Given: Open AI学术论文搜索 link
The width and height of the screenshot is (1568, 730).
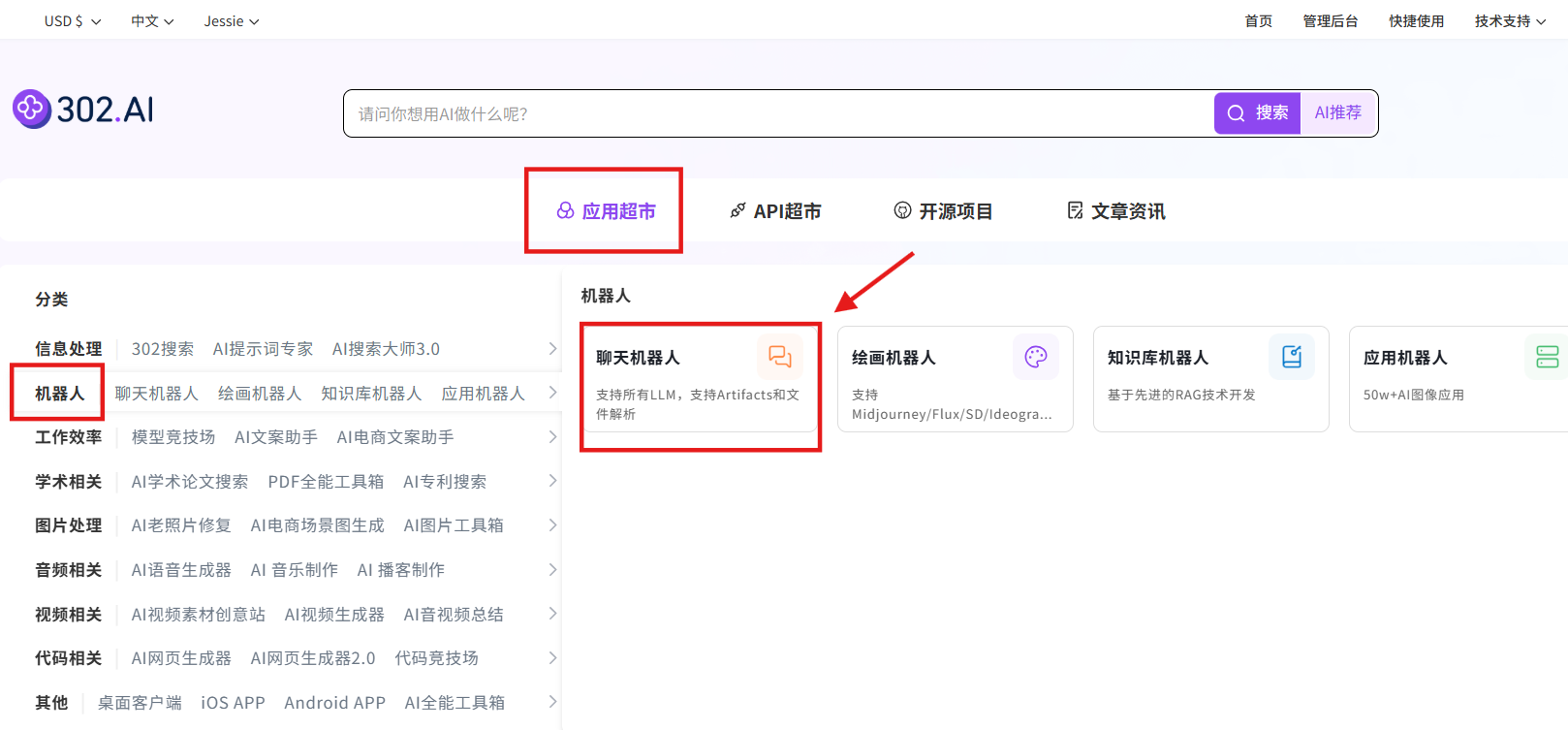Looking at the screenshot, I should 190,482.
